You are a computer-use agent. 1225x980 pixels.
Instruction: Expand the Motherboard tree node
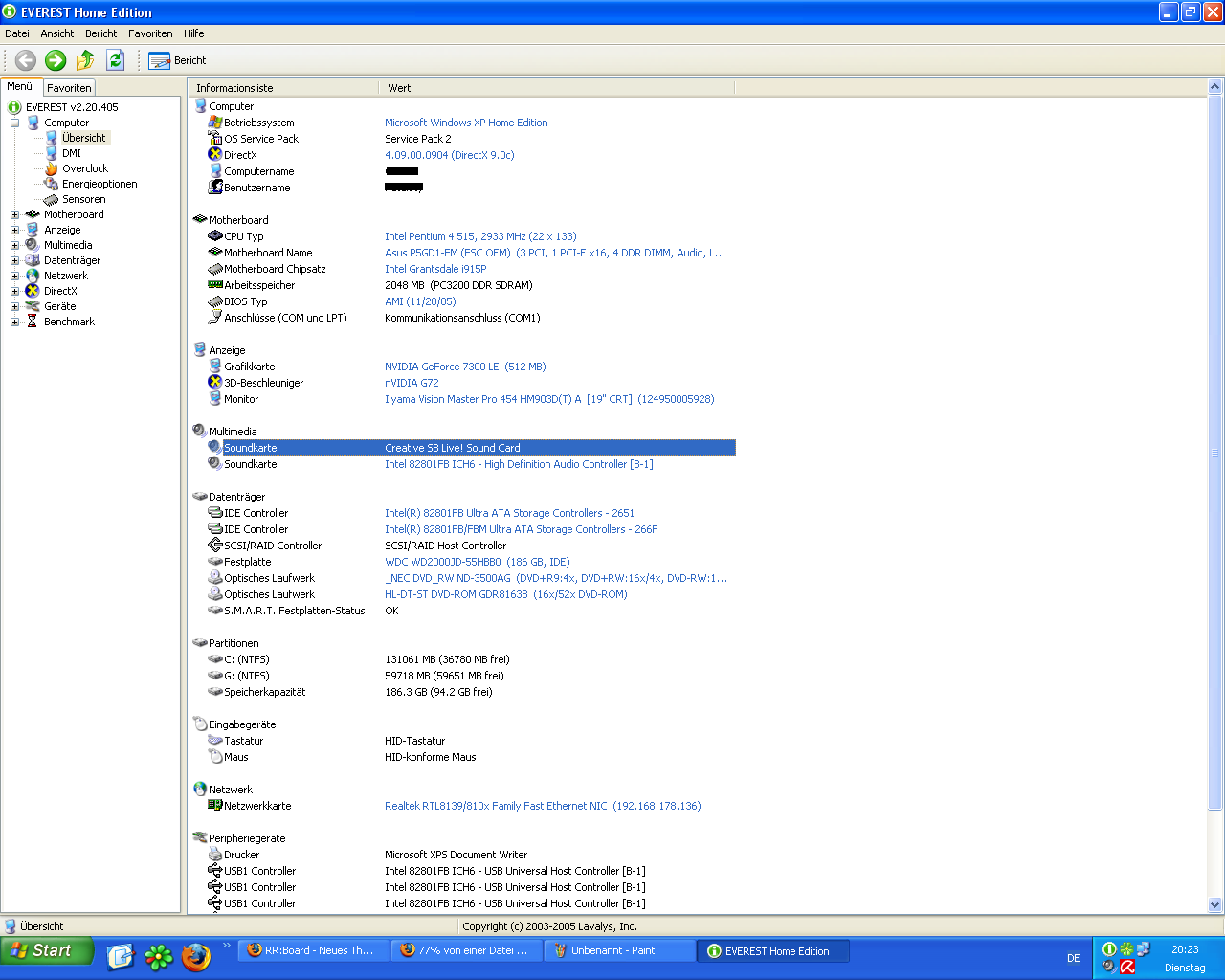(x=14, y=214)
